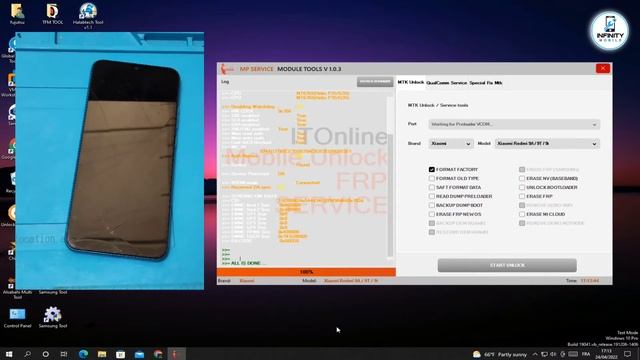The image size is (640, 360).
Task: Open the notification center icon
Action: 627,354
